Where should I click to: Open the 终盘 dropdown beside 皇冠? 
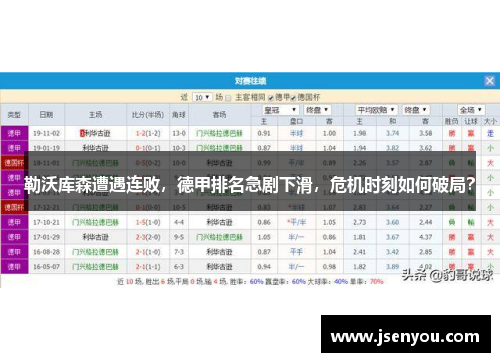point(317,110)
